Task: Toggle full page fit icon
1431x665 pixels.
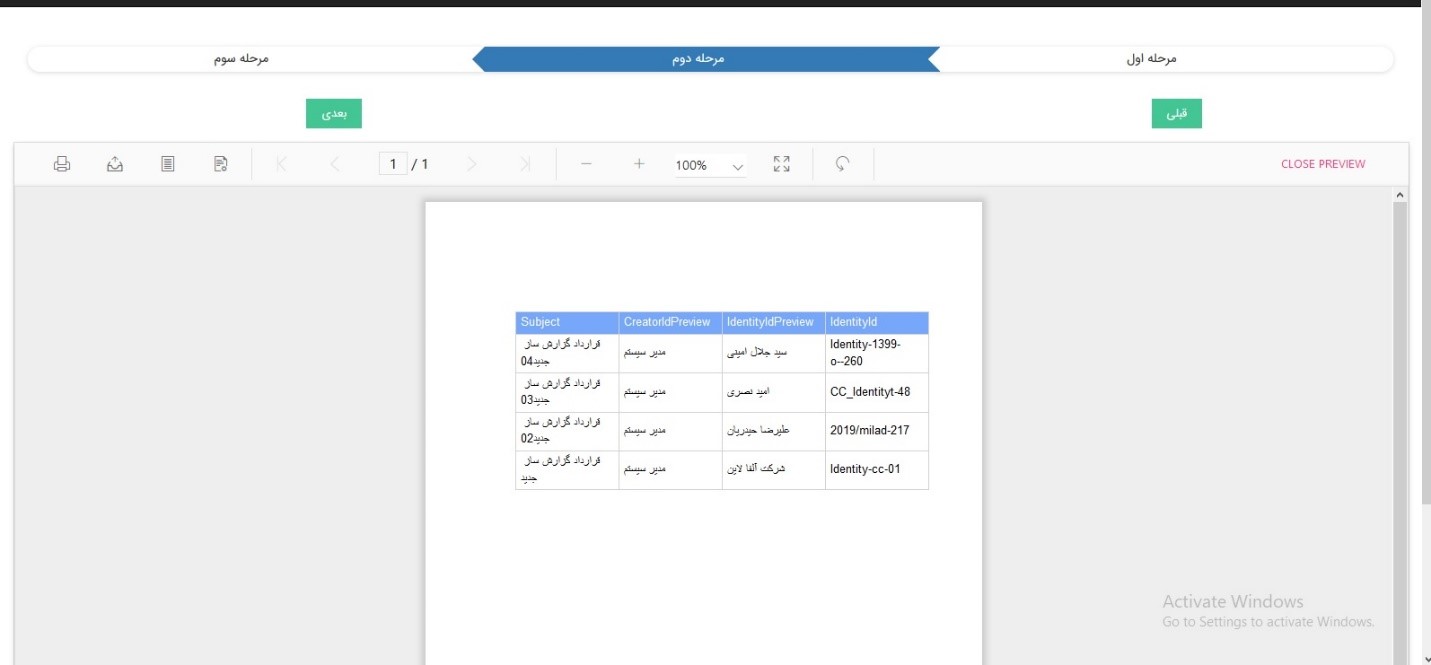Action: pos(782,164)
